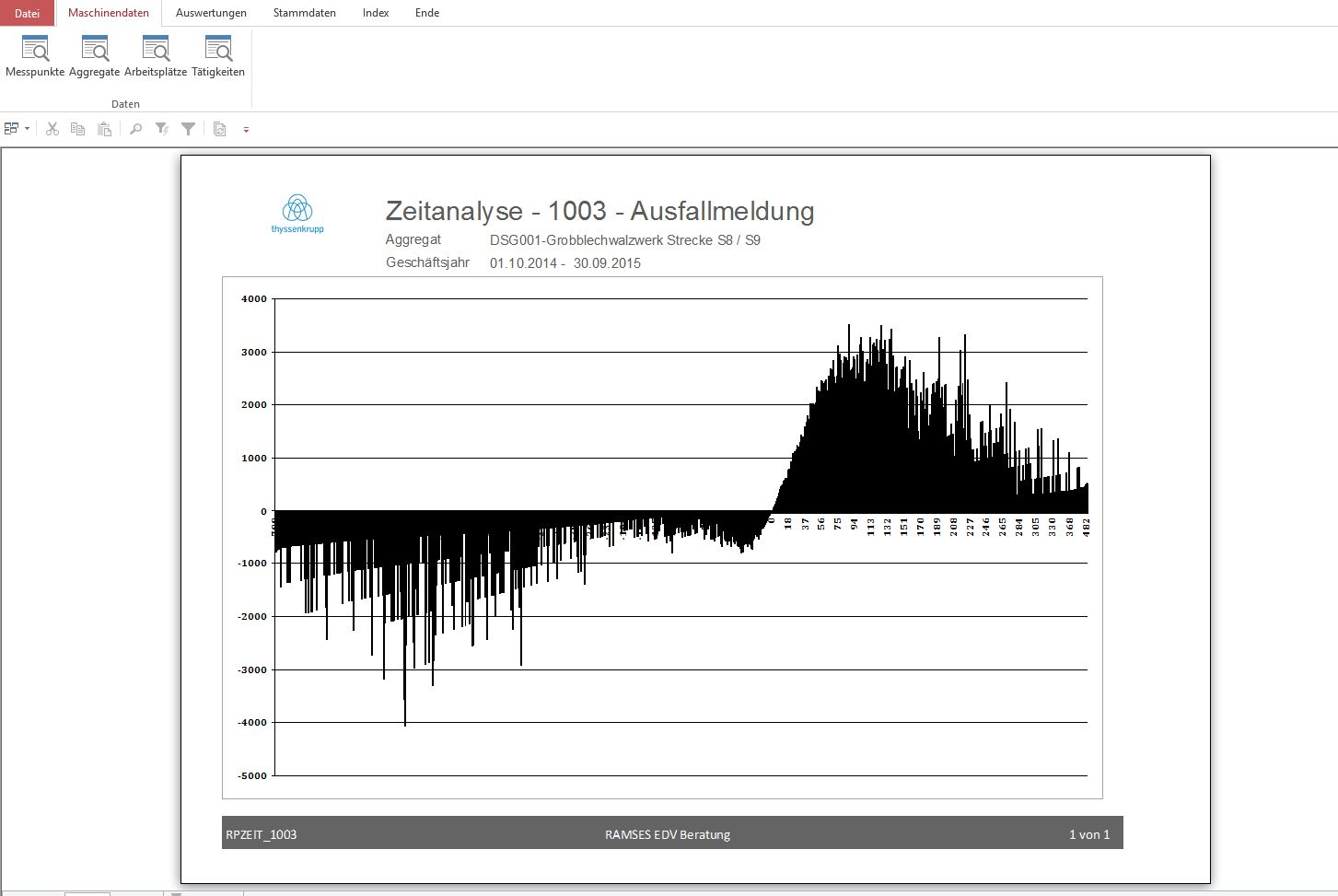Open the Datei tab
The width and height of the screenshot is (1338, 896).
pos(28,13)
